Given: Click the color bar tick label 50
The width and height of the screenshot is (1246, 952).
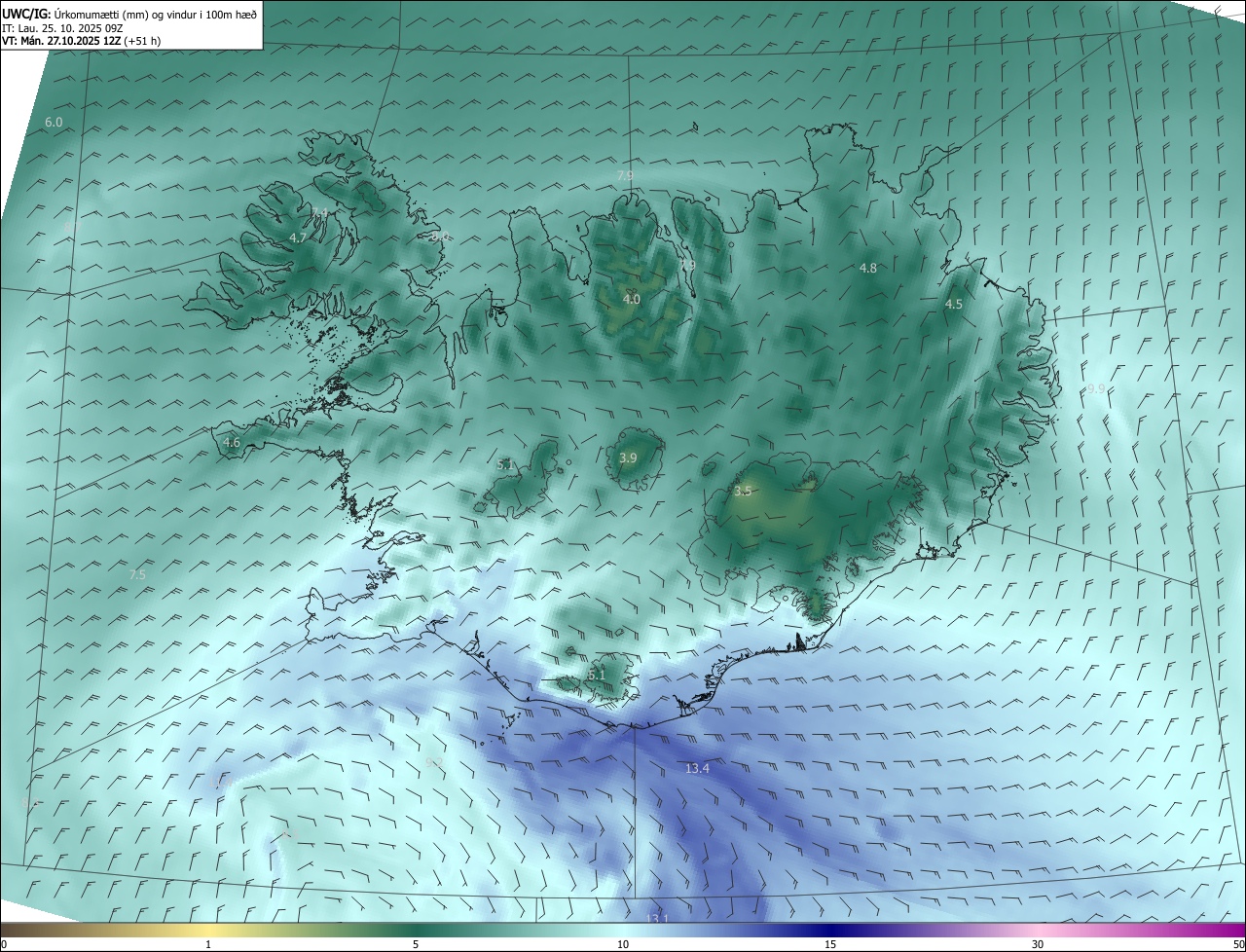Looking at the screenshot, I should point(1238,944).
